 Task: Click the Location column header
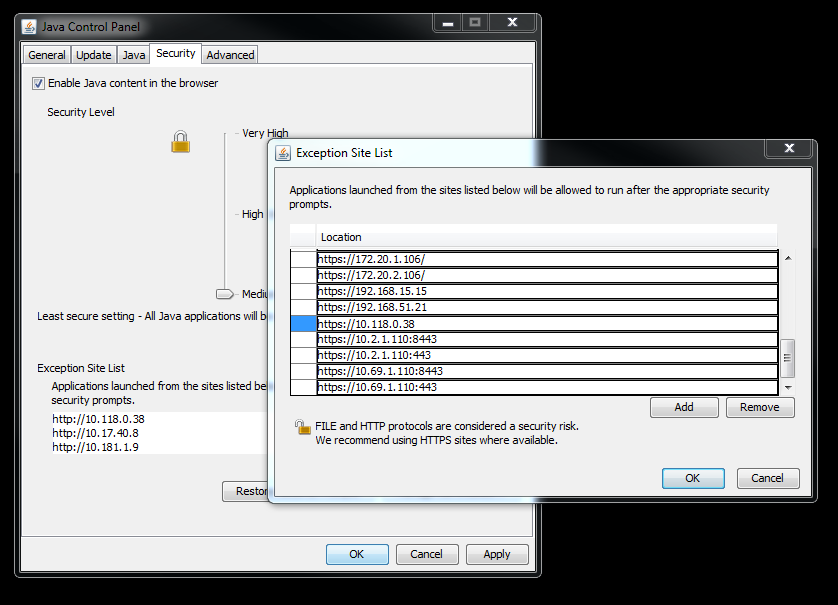[546, 237]
